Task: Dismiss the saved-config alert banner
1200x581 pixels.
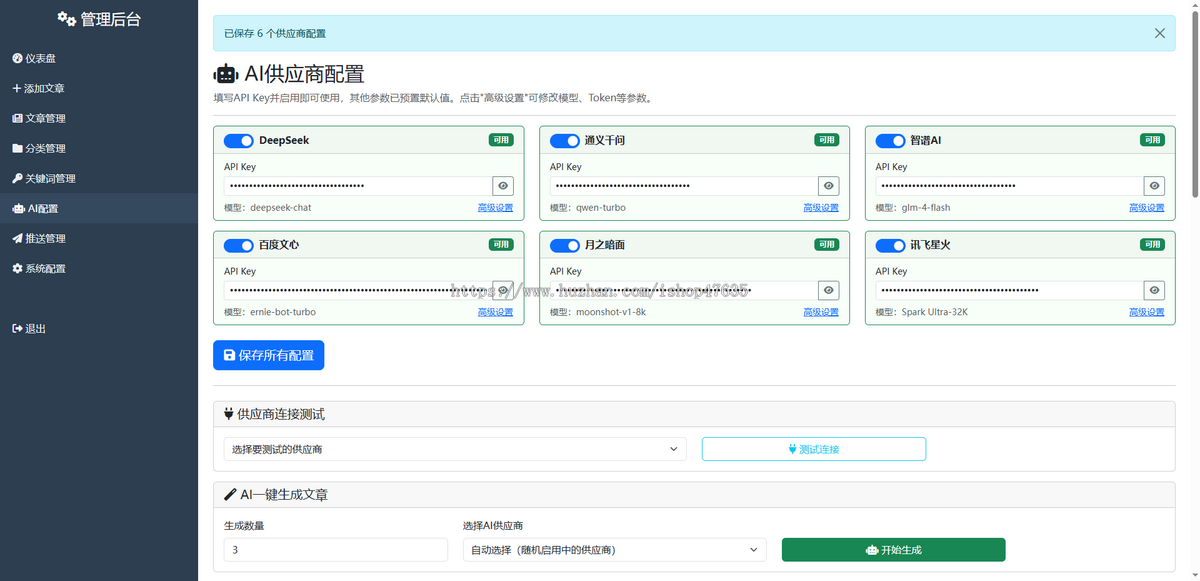Action: click(1159, 33)
